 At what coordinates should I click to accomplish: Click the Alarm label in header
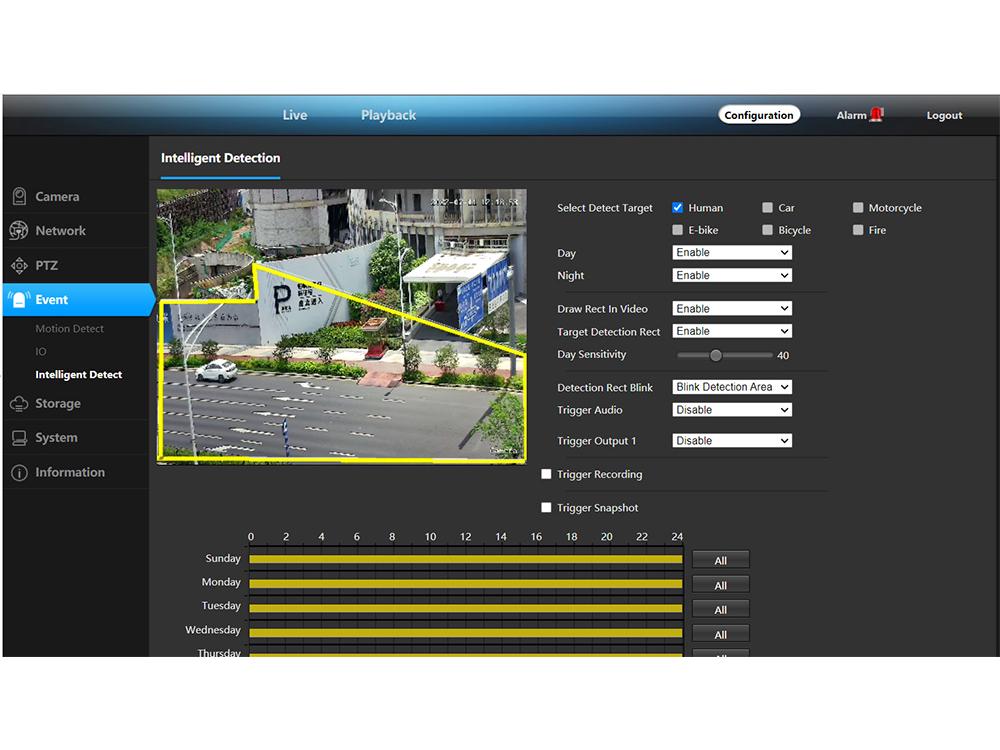coord(851,115)
